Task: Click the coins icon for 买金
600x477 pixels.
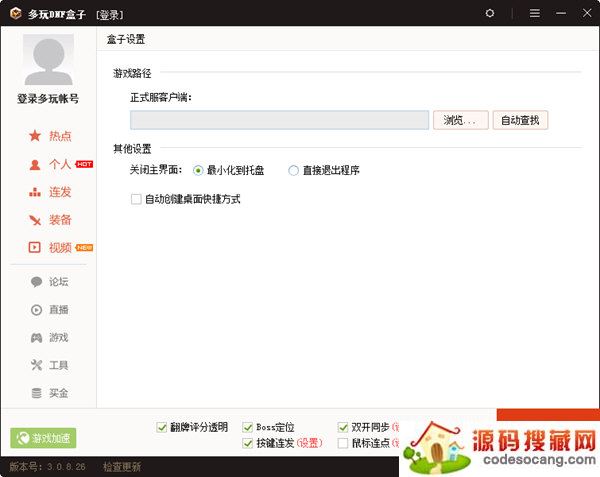Action: pos(36,393)
